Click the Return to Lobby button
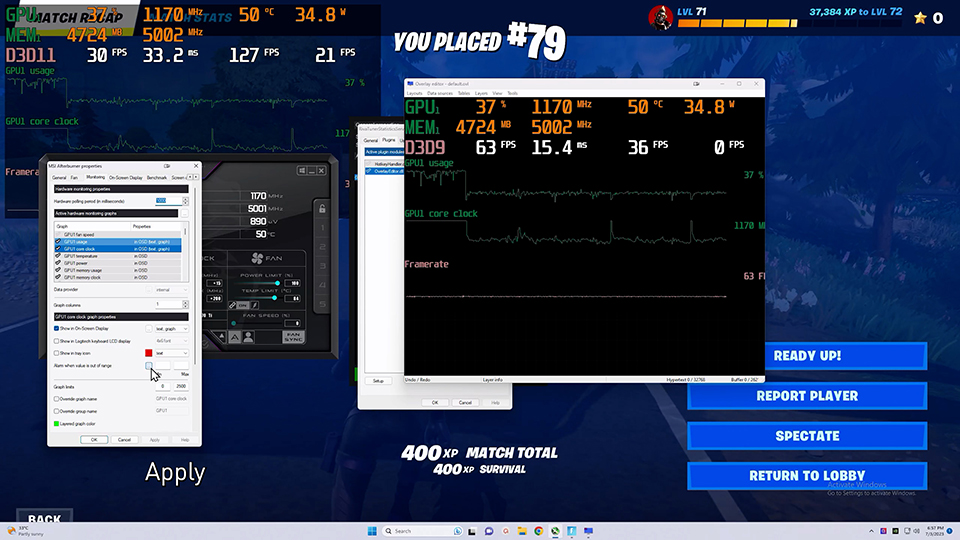The image size is (960, 540). tap(807, 476)
